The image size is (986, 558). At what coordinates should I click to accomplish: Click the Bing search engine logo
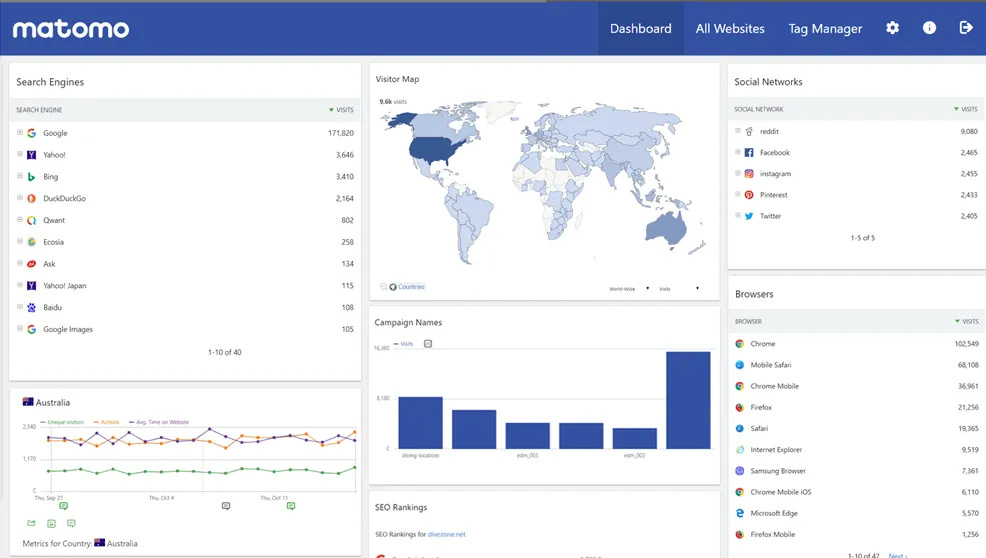tap(31, 177)
